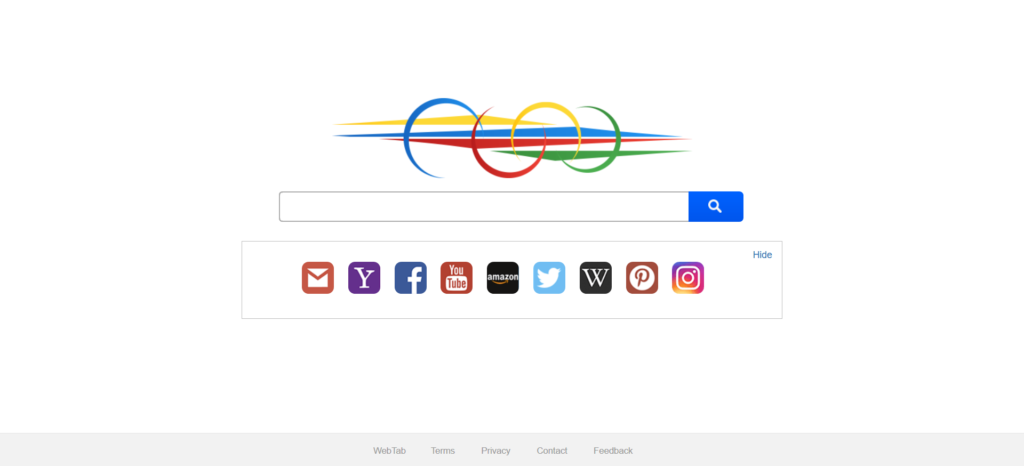Open the Feedback footer link
1024x466 pixels.
point(613,450)
